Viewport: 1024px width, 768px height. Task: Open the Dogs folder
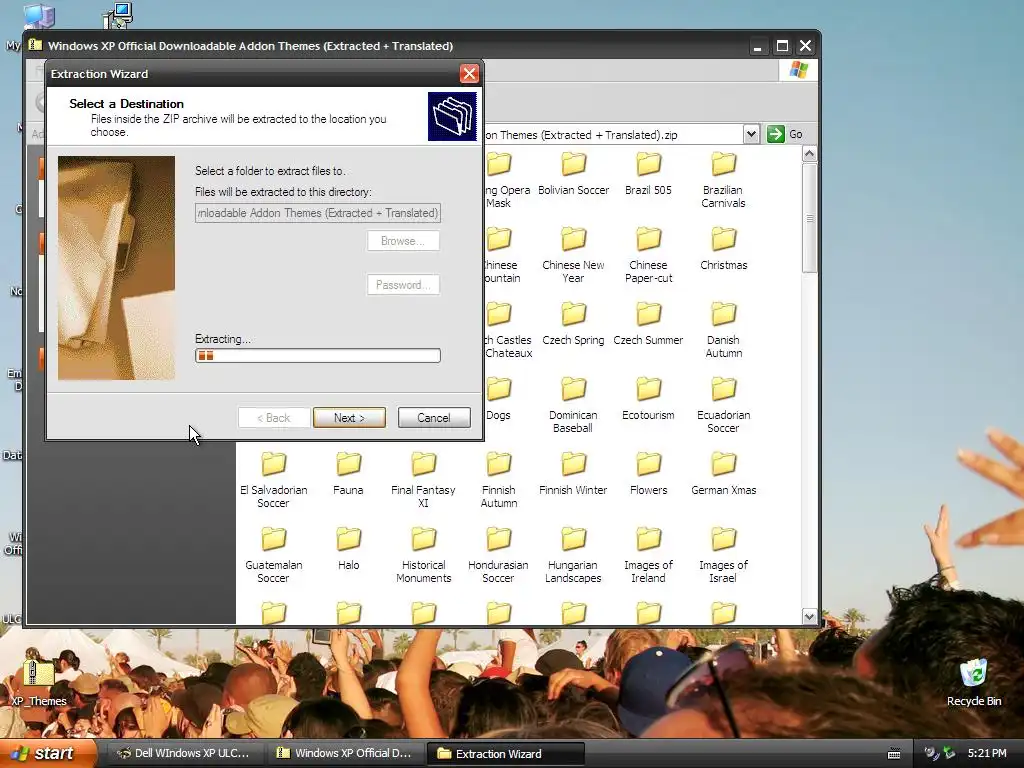498,399
